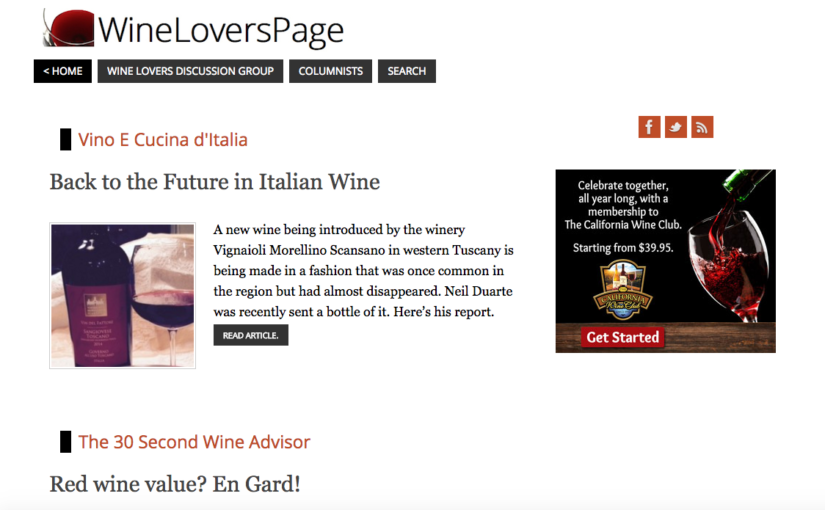The height and width of the screenshot is (510, 825).
Task: Open The 30 Second Wine Advisor link
Action: [x=194, y=442]
